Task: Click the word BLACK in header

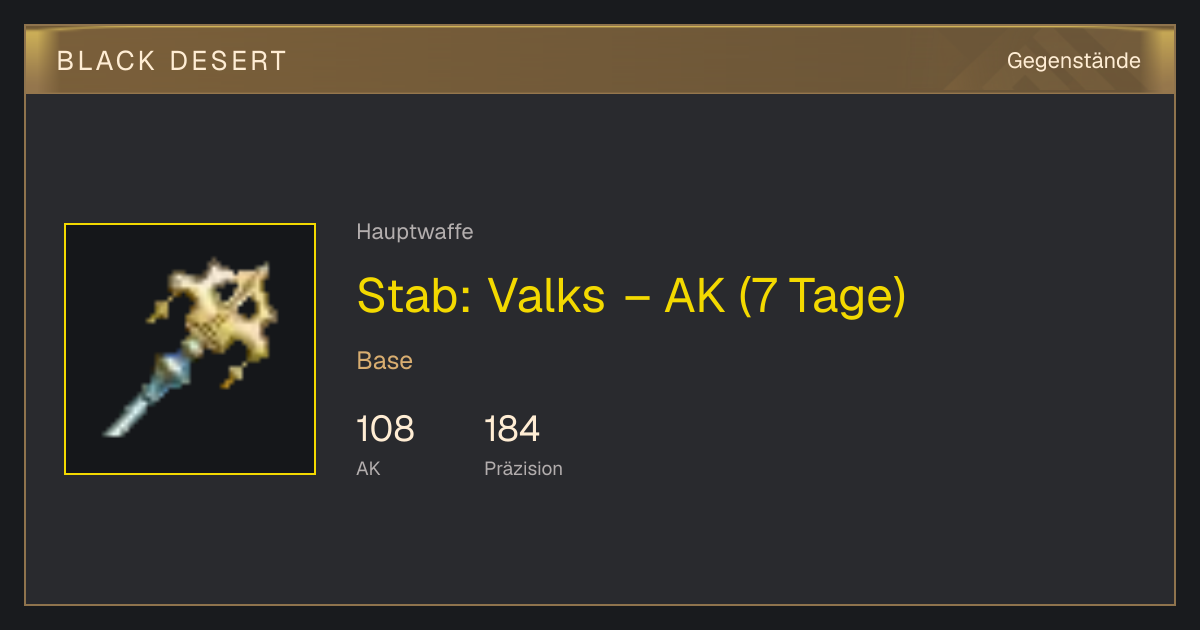Action: click(x=106, y=61)
